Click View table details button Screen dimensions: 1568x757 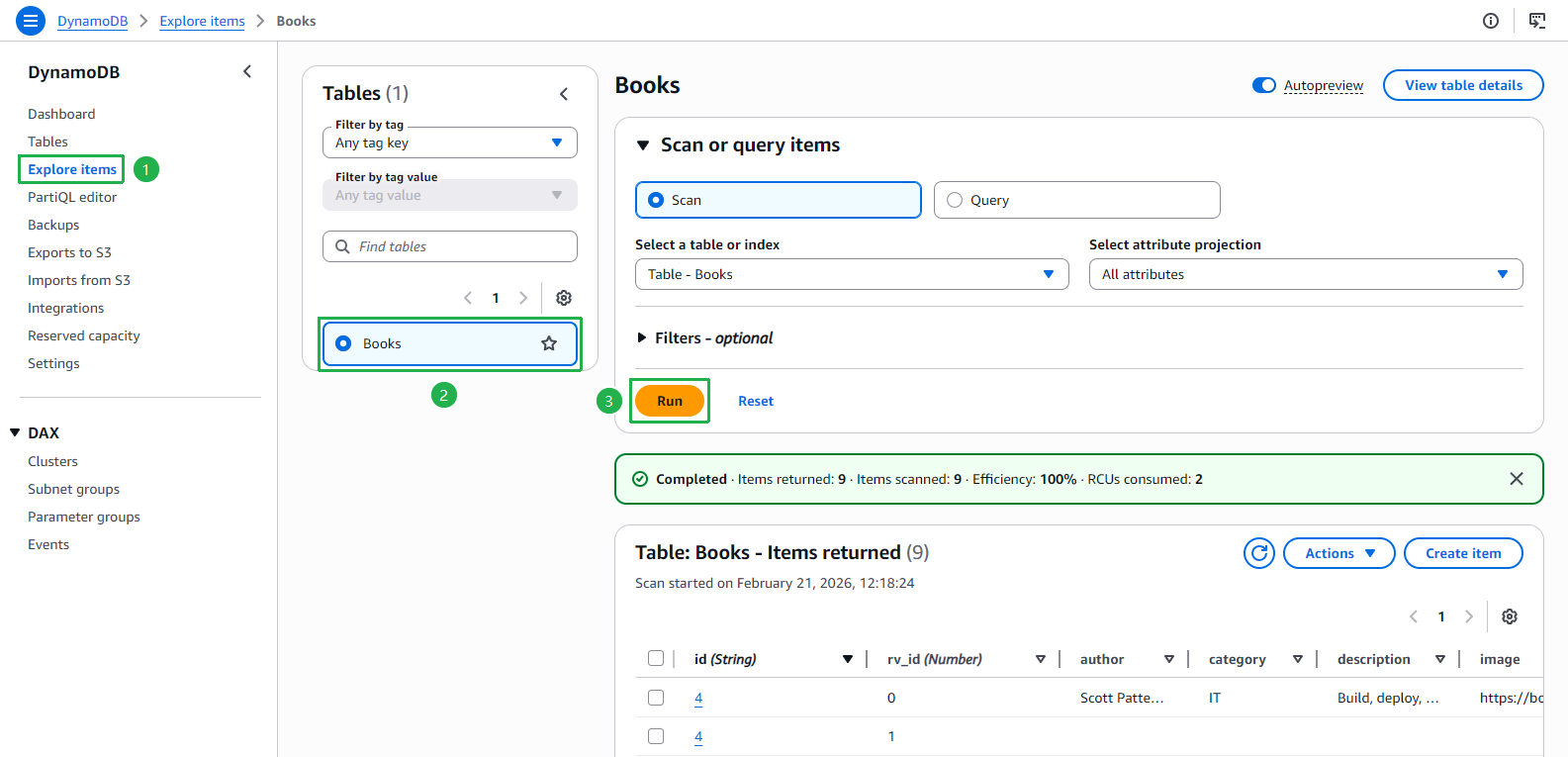(x=1463, y=85)
